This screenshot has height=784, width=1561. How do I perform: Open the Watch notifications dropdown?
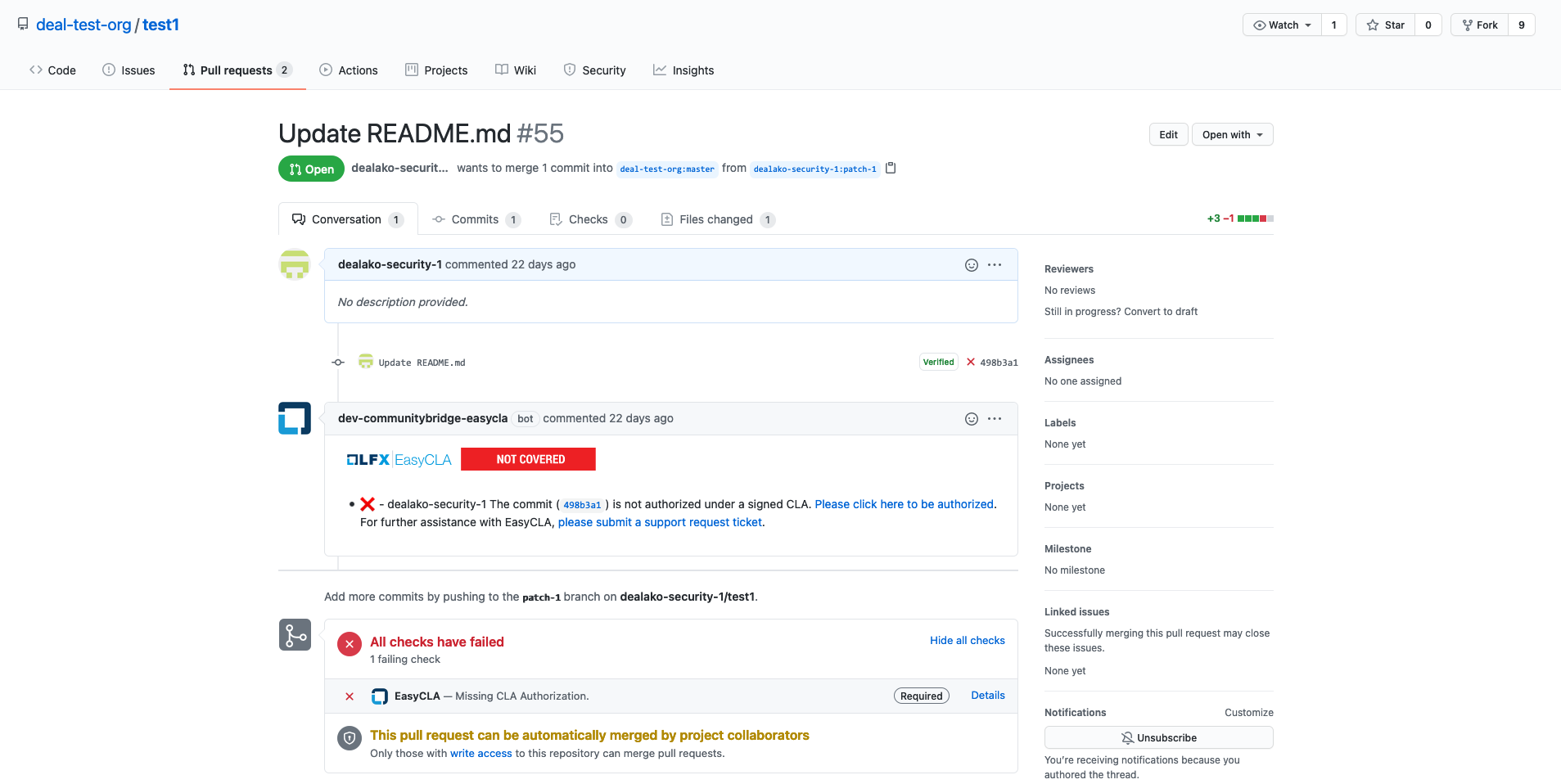point(1282,25)
